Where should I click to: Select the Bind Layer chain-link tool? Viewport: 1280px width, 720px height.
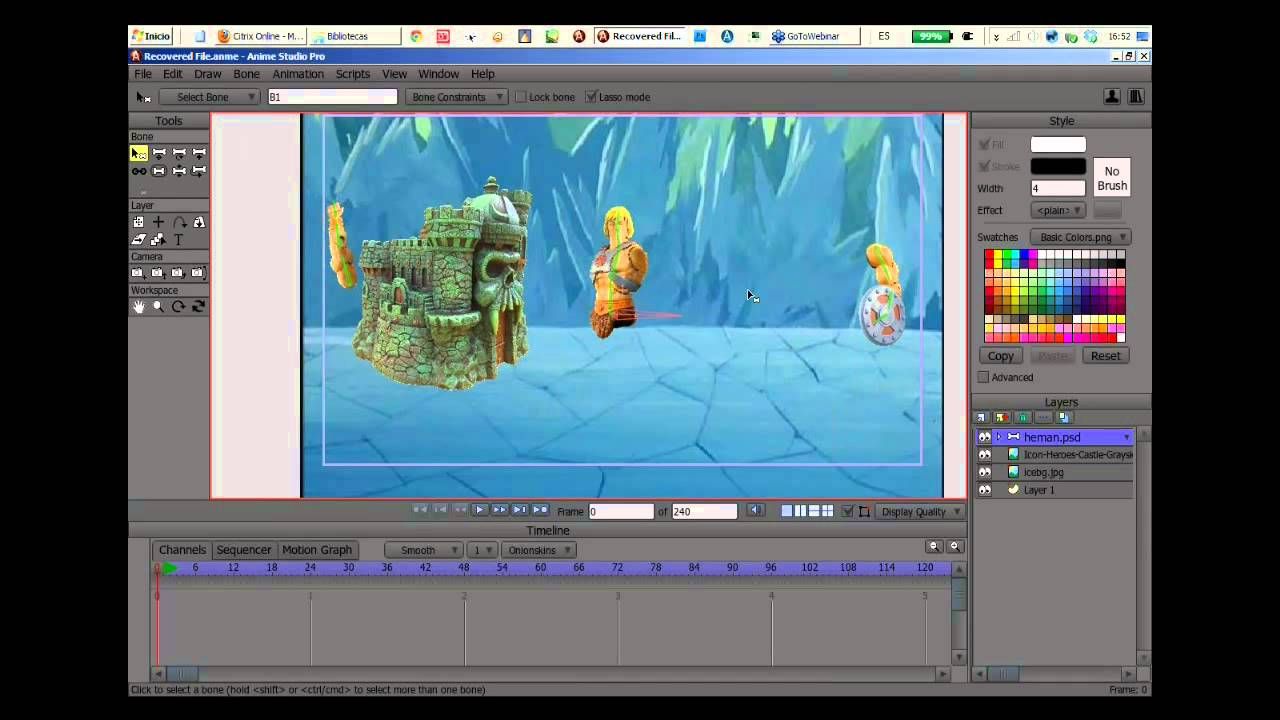[139, 171]
